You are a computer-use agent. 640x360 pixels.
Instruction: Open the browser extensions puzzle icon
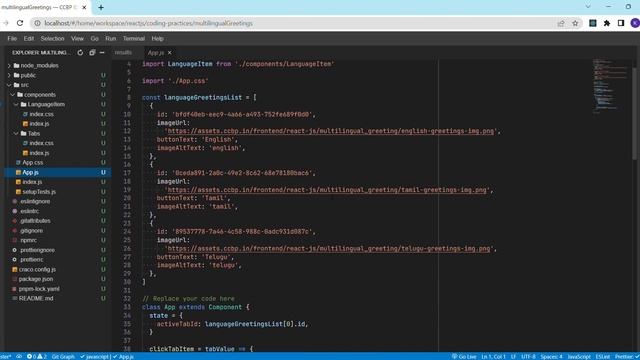(x=607, y=23)
